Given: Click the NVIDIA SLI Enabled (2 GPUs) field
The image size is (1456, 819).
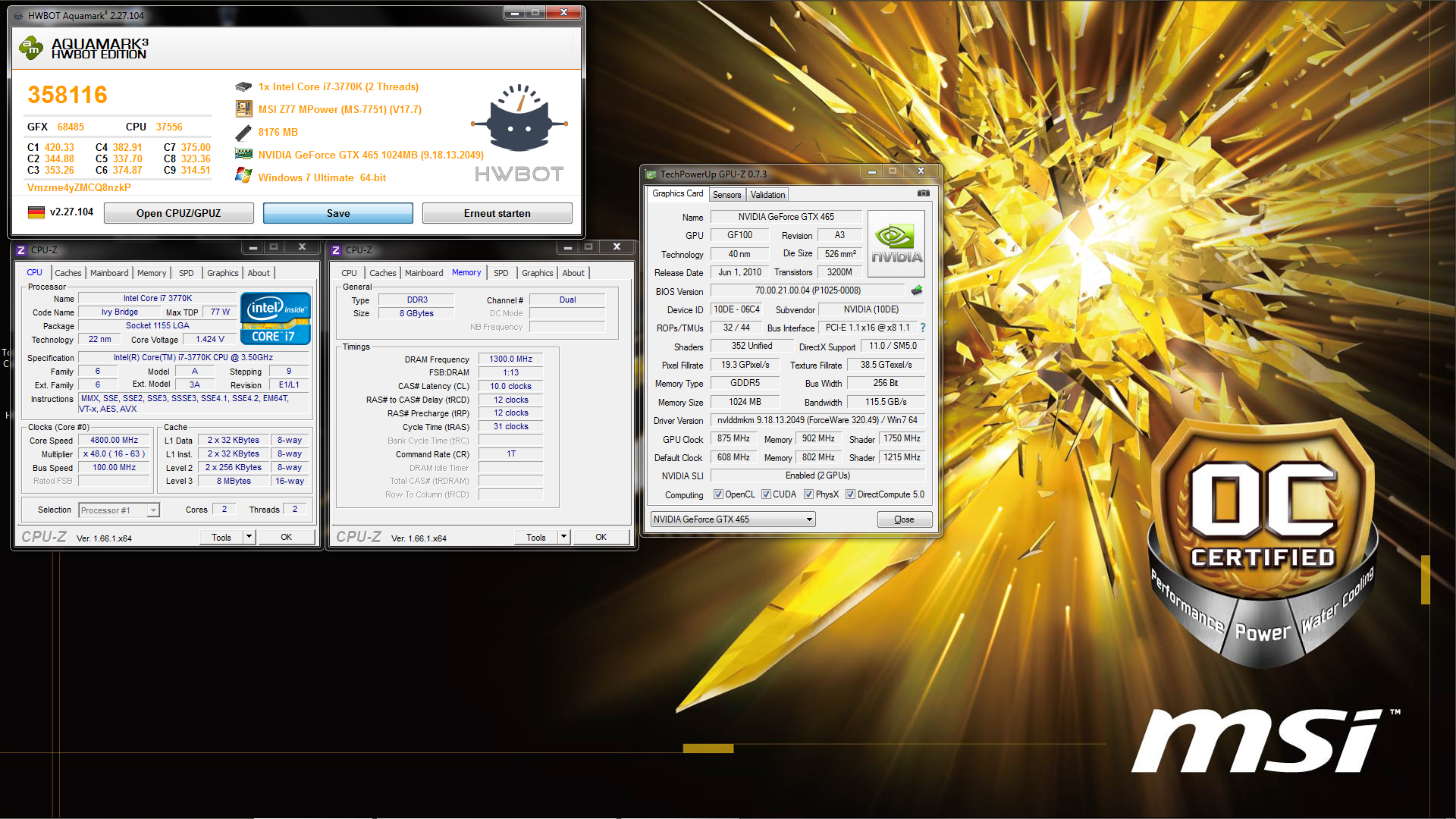Looking at the screenshot, I should (x=817, y=475).
